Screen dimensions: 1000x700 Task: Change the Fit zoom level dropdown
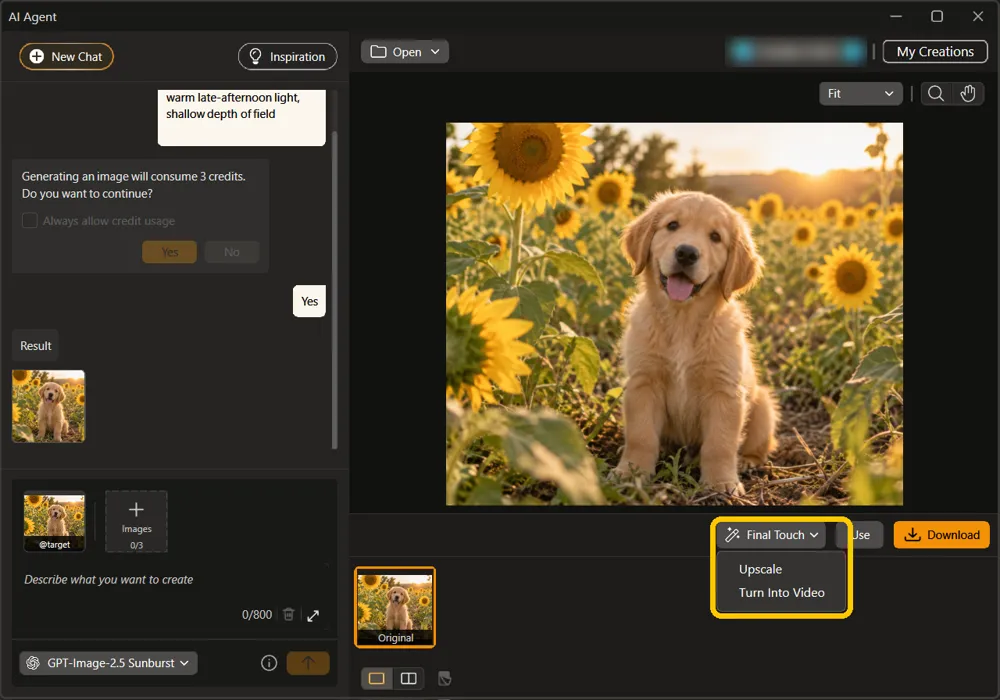(860, 94)
